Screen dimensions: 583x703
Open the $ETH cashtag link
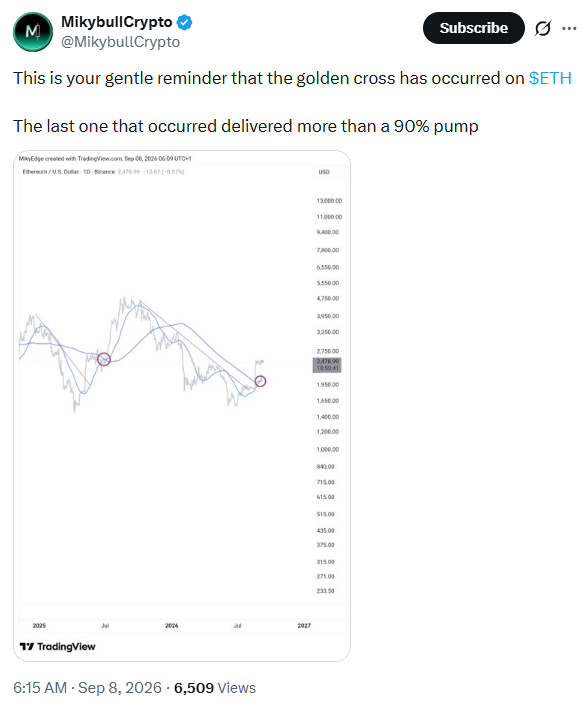tap(550, 78)
